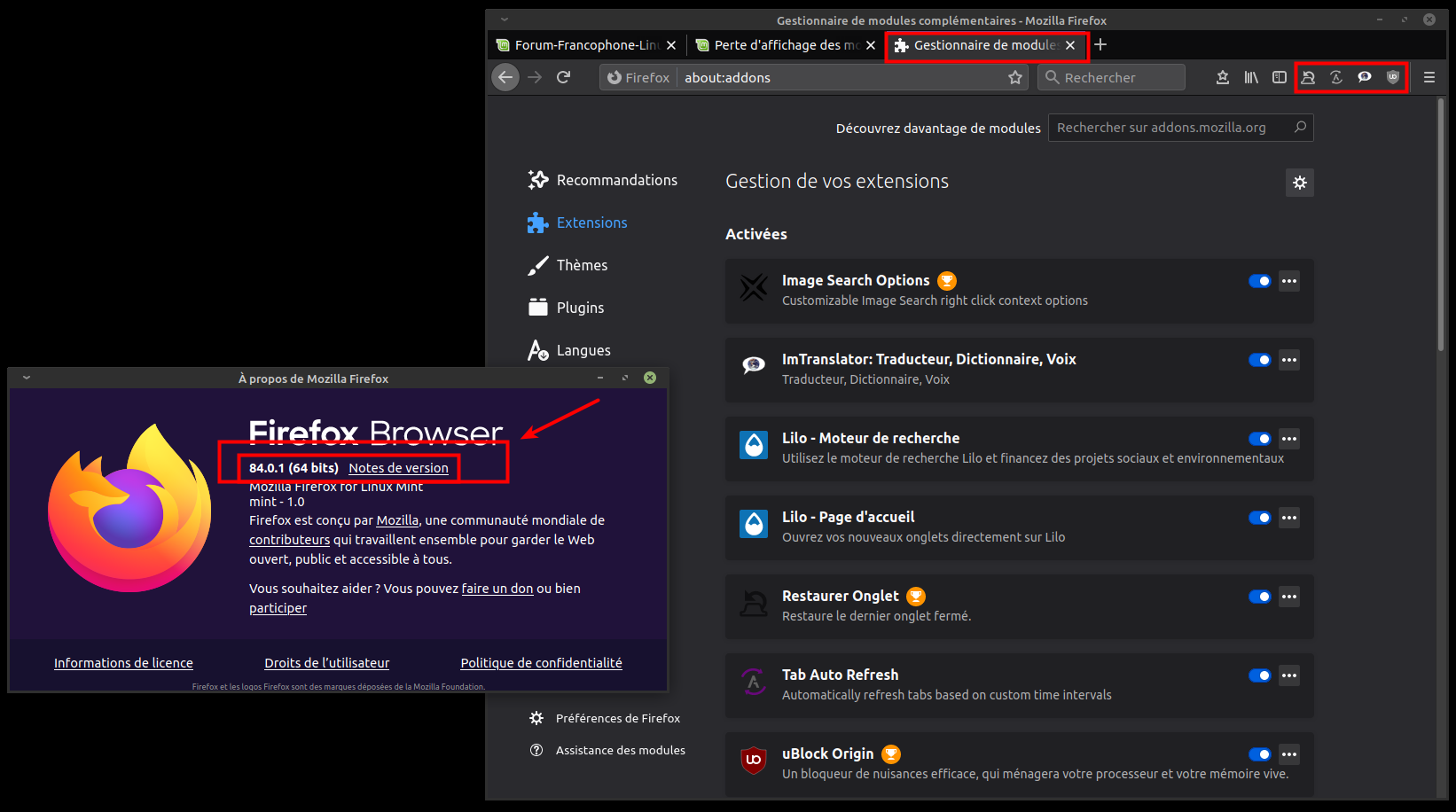Click the Firefox identity icon in address bar
This screenshot has width=1456, height=812.
(638, 77)
